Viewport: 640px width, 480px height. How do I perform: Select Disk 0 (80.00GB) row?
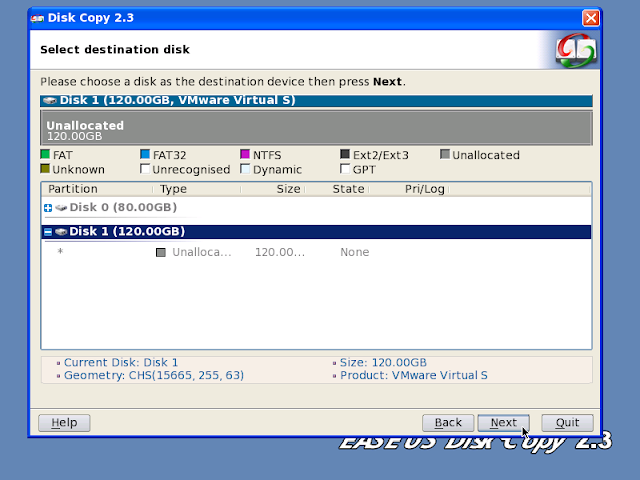[316, 207]
